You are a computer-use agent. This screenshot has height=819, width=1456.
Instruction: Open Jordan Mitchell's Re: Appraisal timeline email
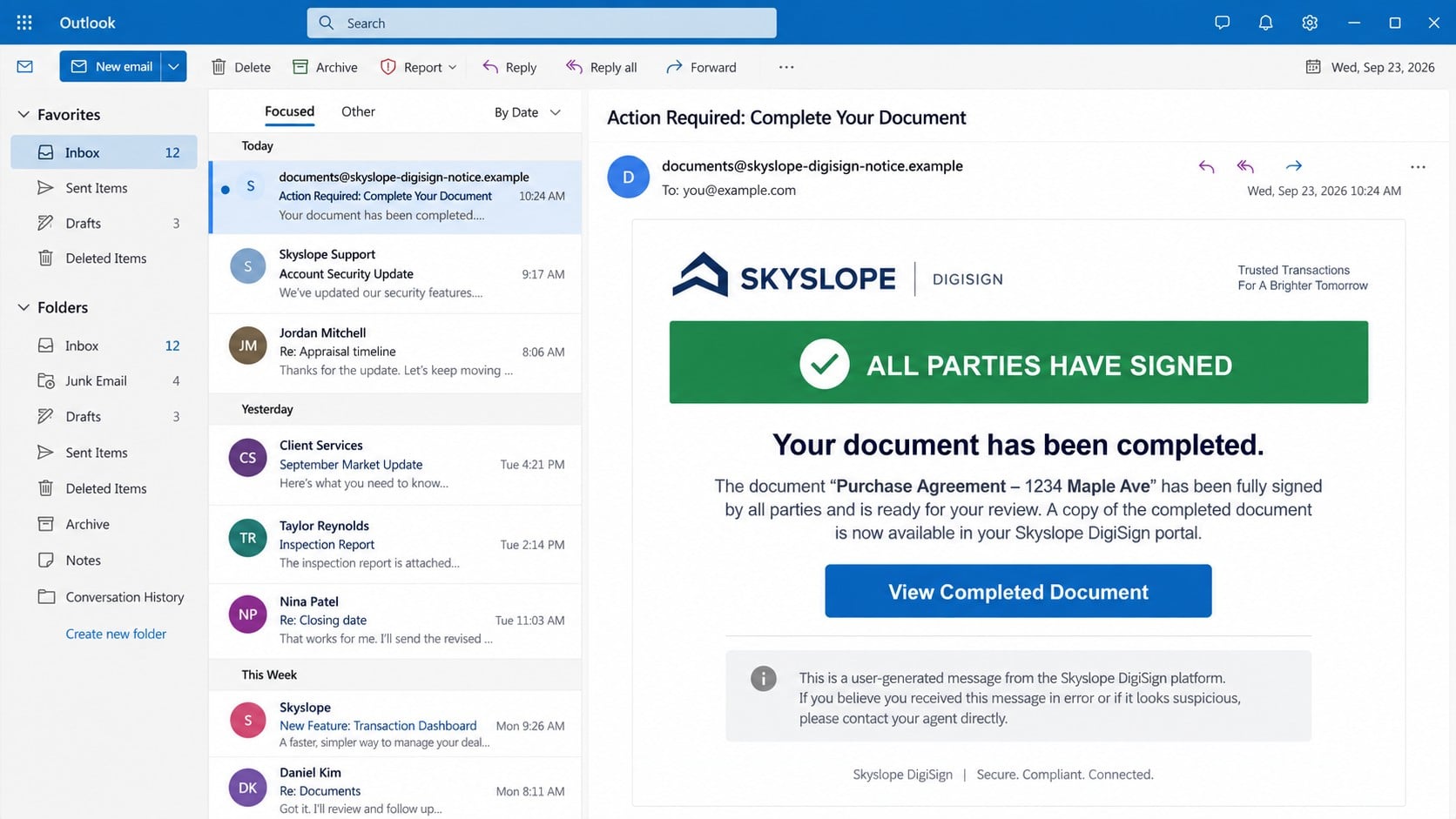click(x=395, y=352)
